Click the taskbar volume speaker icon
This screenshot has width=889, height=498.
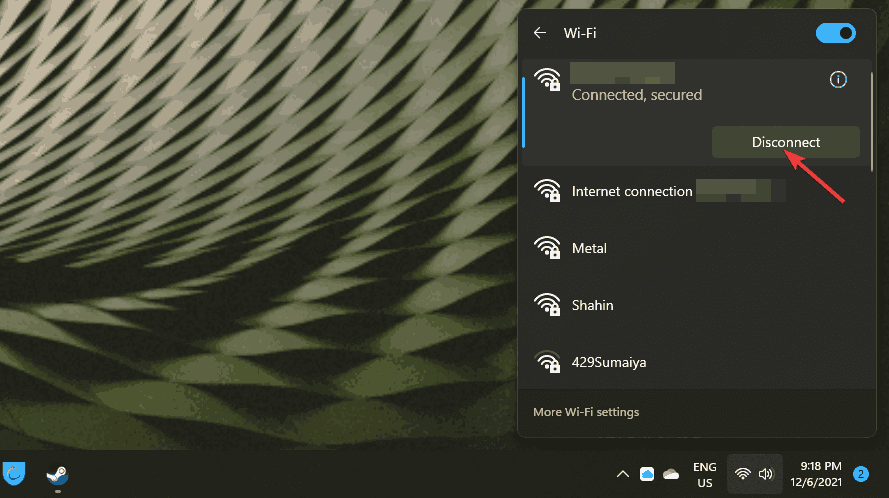click(766, 474)
